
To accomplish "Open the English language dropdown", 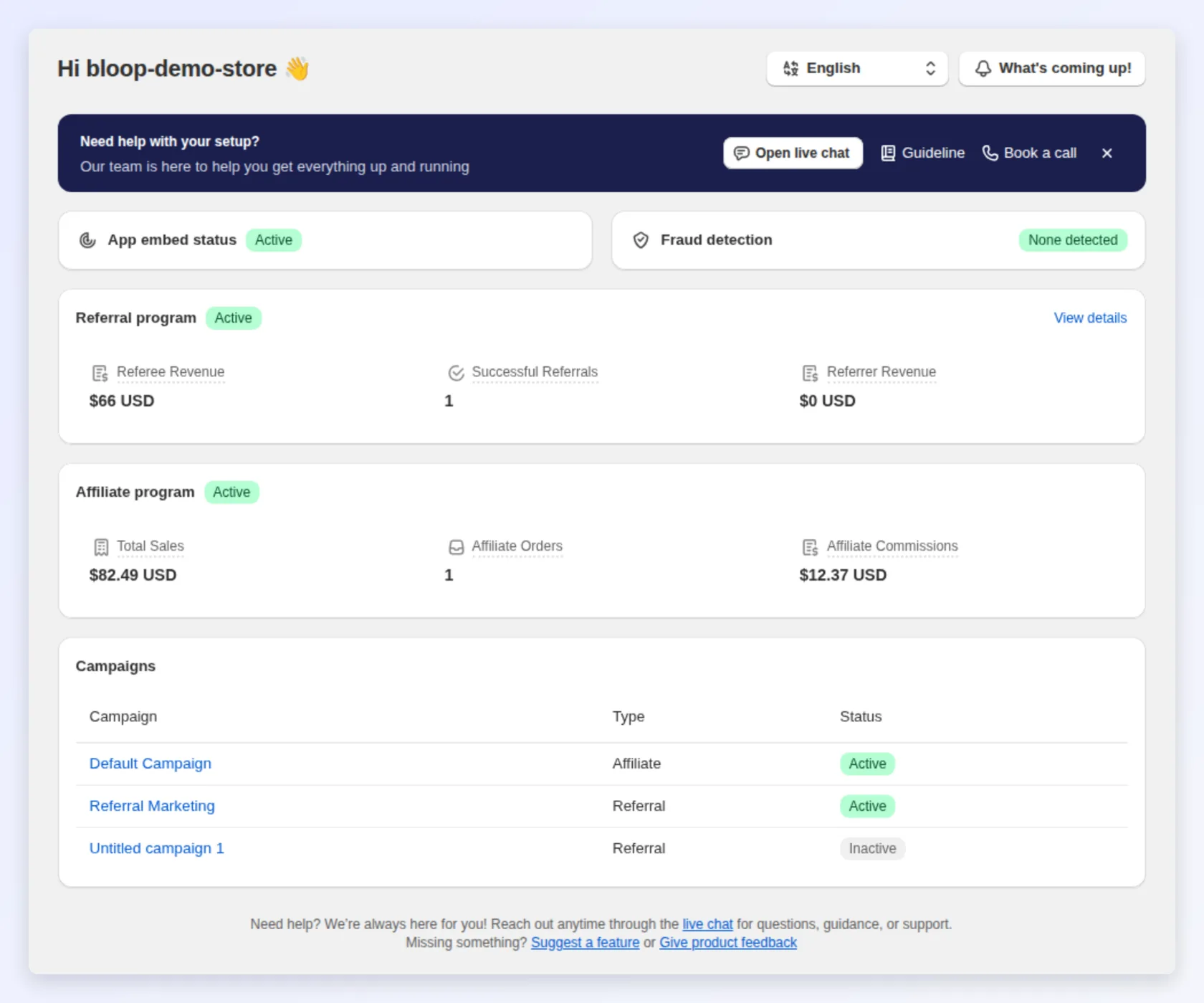I will tap(857, 69).
